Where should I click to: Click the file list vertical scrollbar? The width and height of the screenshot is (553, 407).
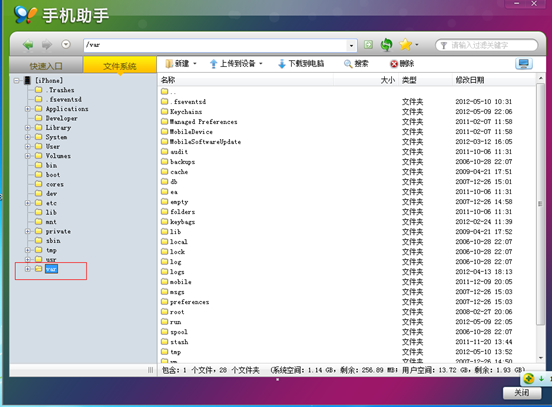click(540, 204)
